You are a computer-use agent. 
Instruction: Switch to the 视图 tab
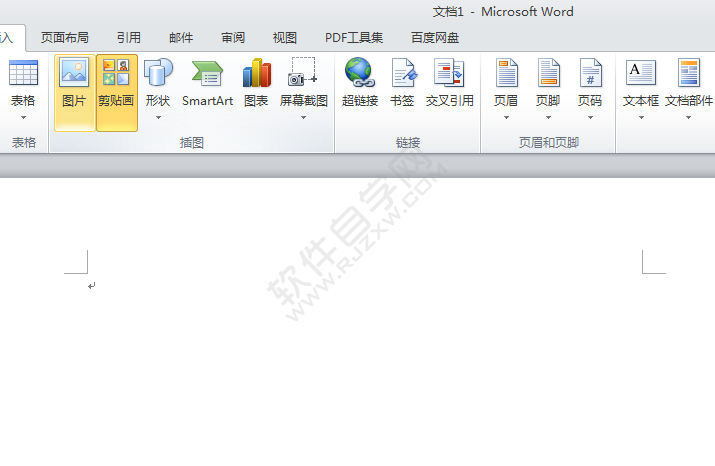click(x=285, y=37)
